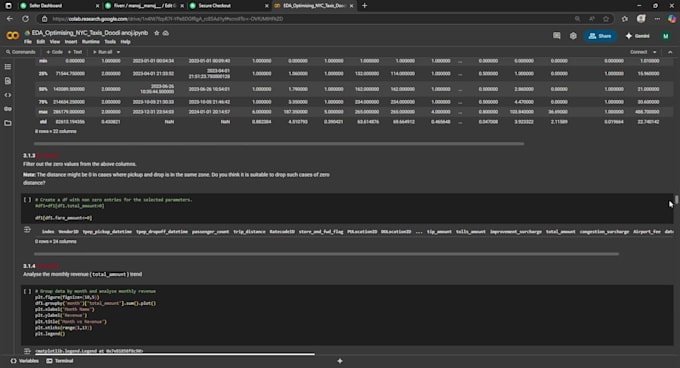680x368 pixels.
Task: Open the File menu
Action: [28, 42]
